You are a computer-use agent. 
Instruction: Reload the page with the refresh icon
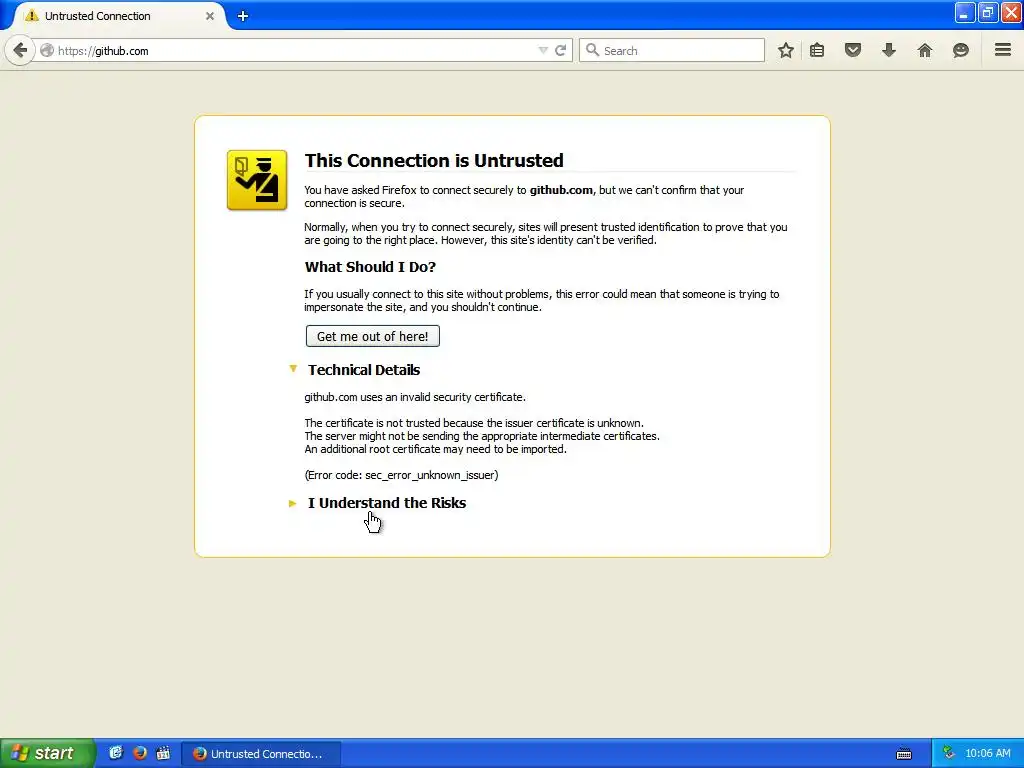tap(560, 50)
